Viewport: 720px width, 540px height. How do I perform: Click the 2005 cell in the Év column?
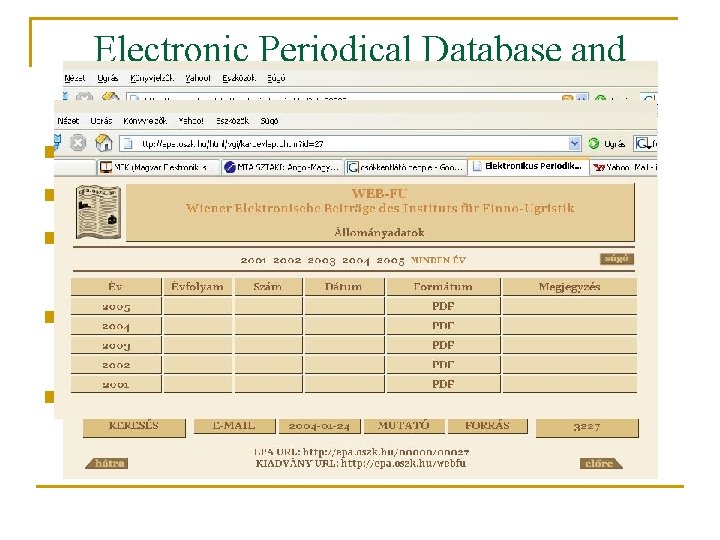click(116, 306)
